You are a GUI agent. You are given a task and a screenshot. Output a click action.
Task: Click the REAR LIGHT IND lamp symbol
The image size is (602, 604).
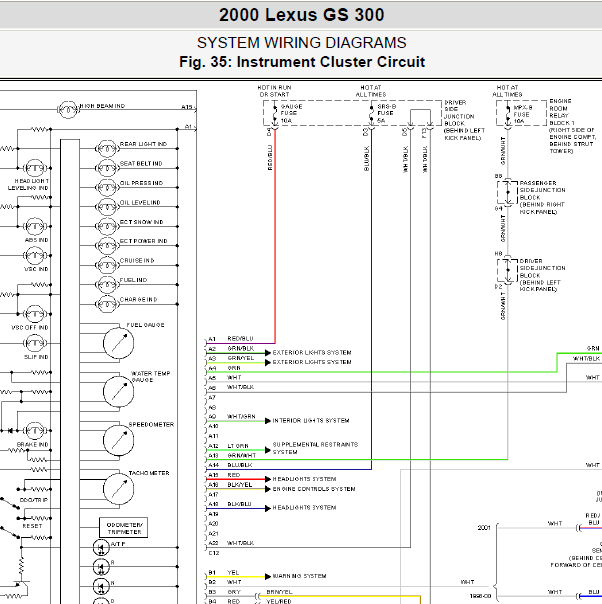[107, 149]
